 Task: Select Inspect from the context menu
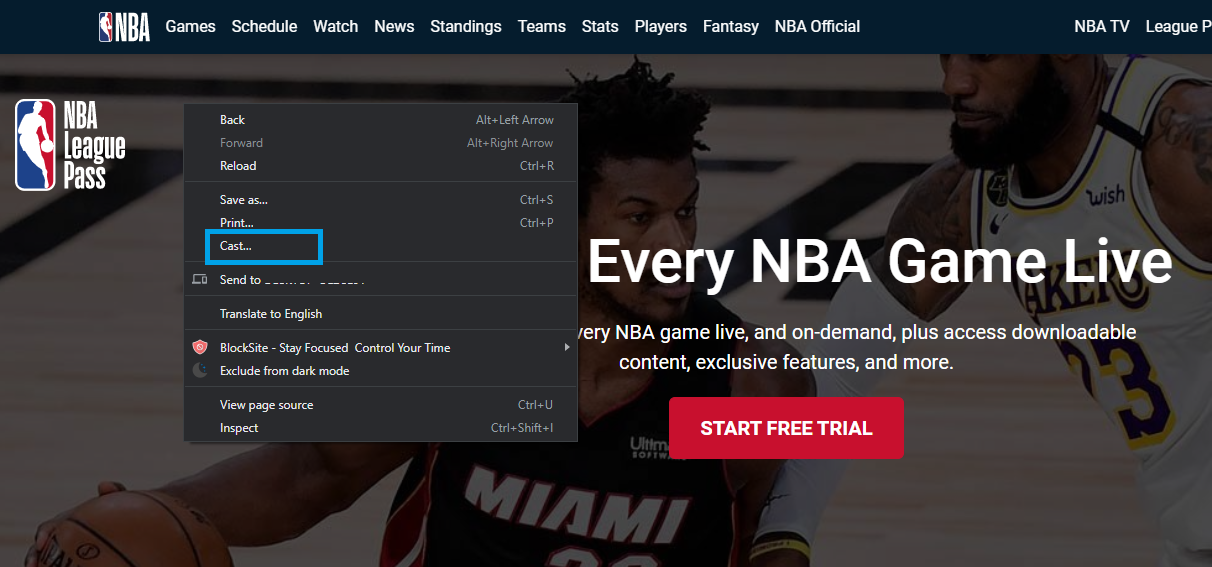pos(381,428)
